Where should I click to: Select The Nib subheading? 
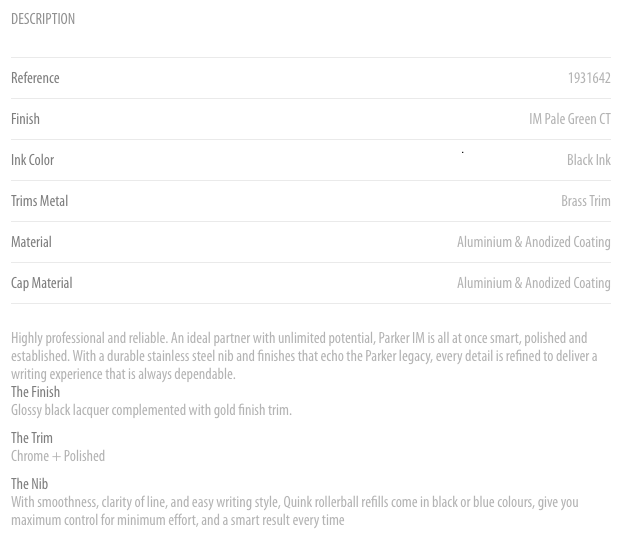click(x=29, y=484)
